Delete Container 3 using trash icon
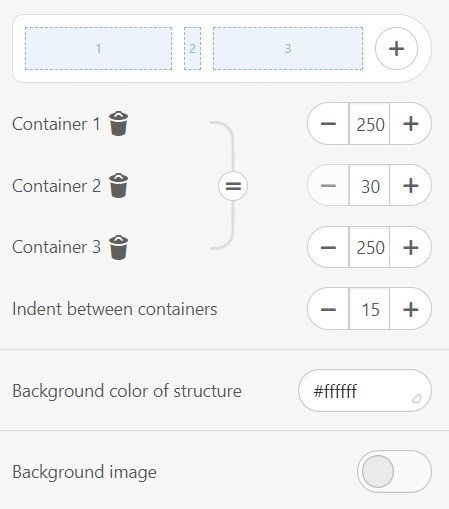The image size is (449, 509). tap(118, 247)
